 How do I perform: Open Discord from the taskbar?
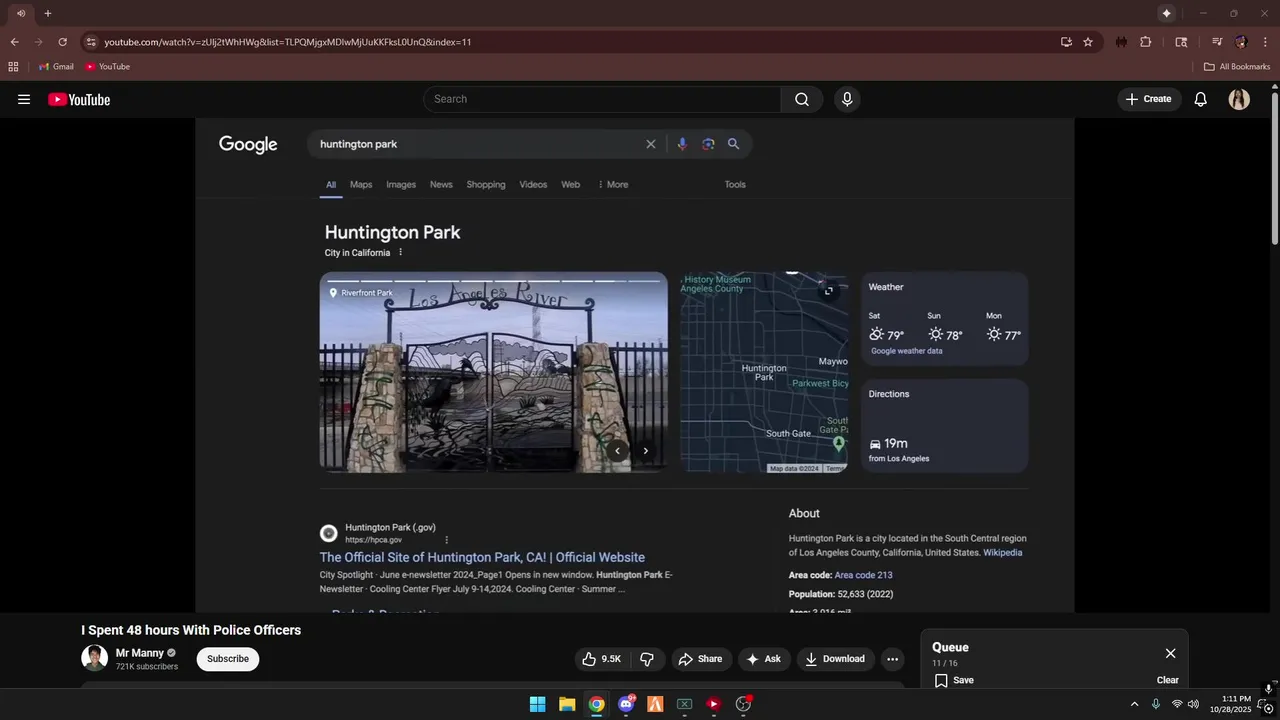point(626,704)
